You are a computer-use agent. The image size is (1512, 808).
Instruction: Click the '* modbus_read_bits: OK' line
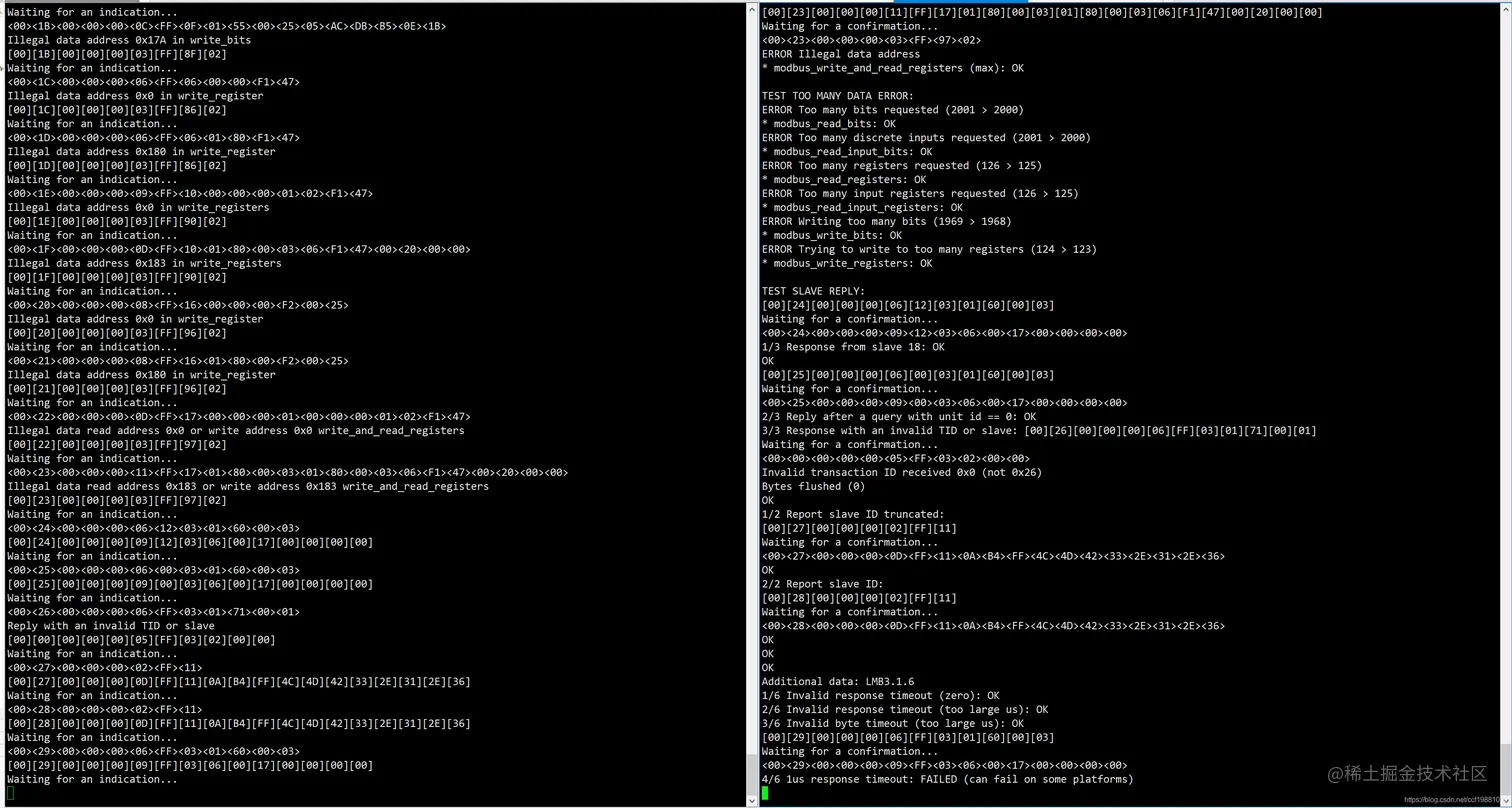[x=829, y=124]
